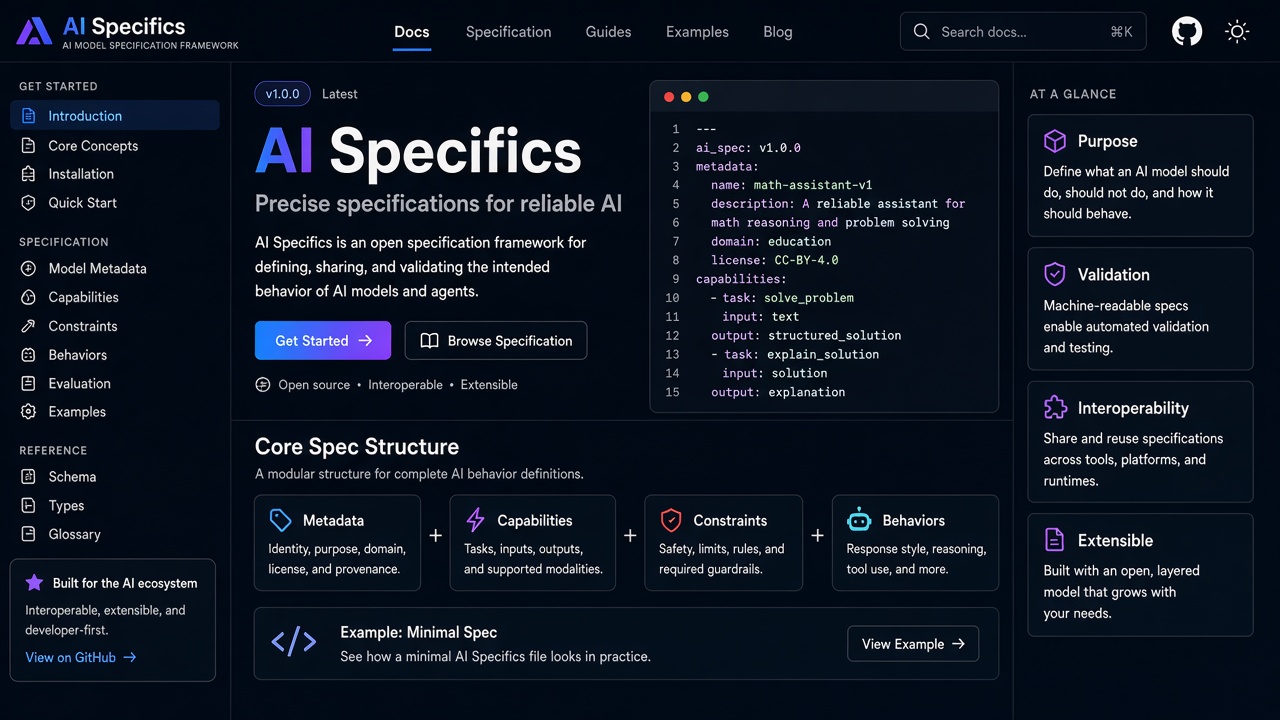Click the Get Started button
The image size is (1280, 720).
point(323,340)
